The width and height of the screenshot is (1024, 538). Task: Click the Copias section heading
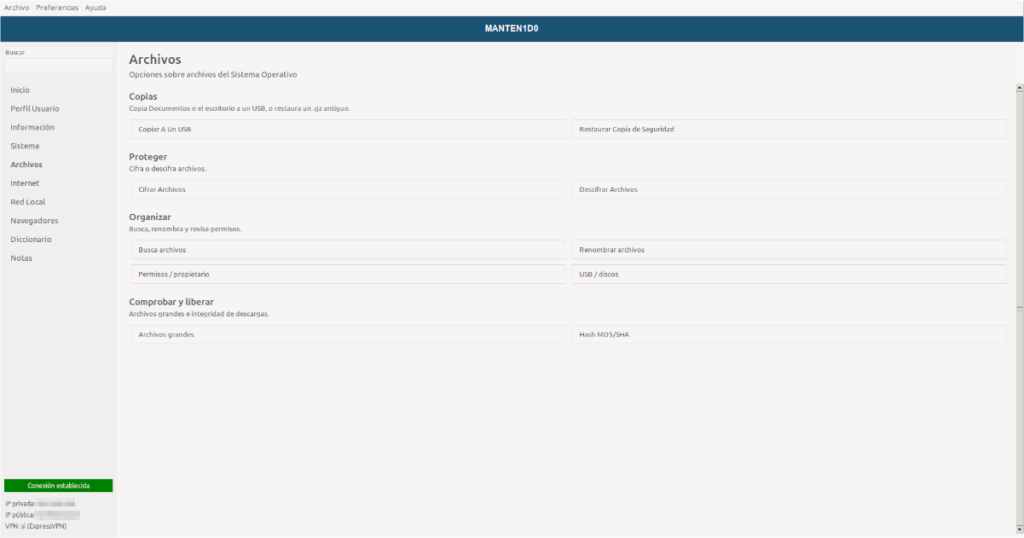point(143,97)
